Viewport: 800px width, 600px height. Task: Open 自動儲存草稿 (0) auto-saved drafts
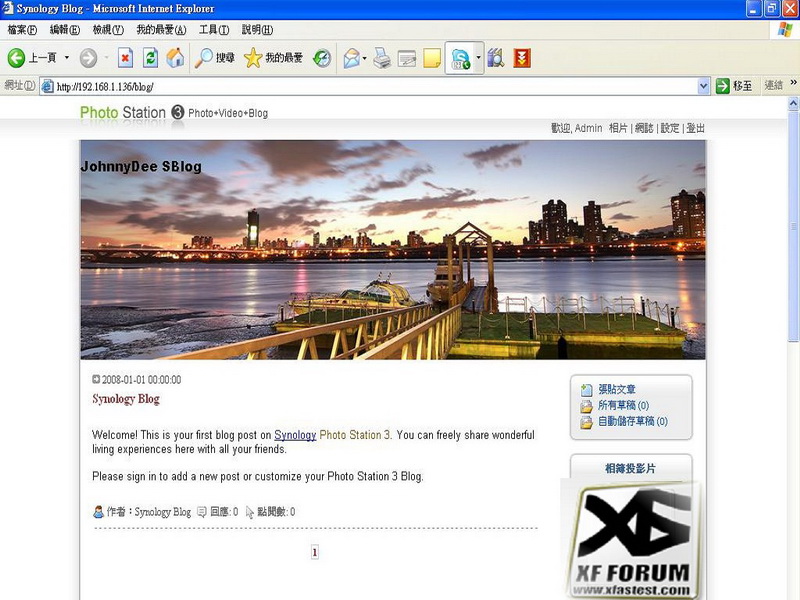click(x=633, y=421)
